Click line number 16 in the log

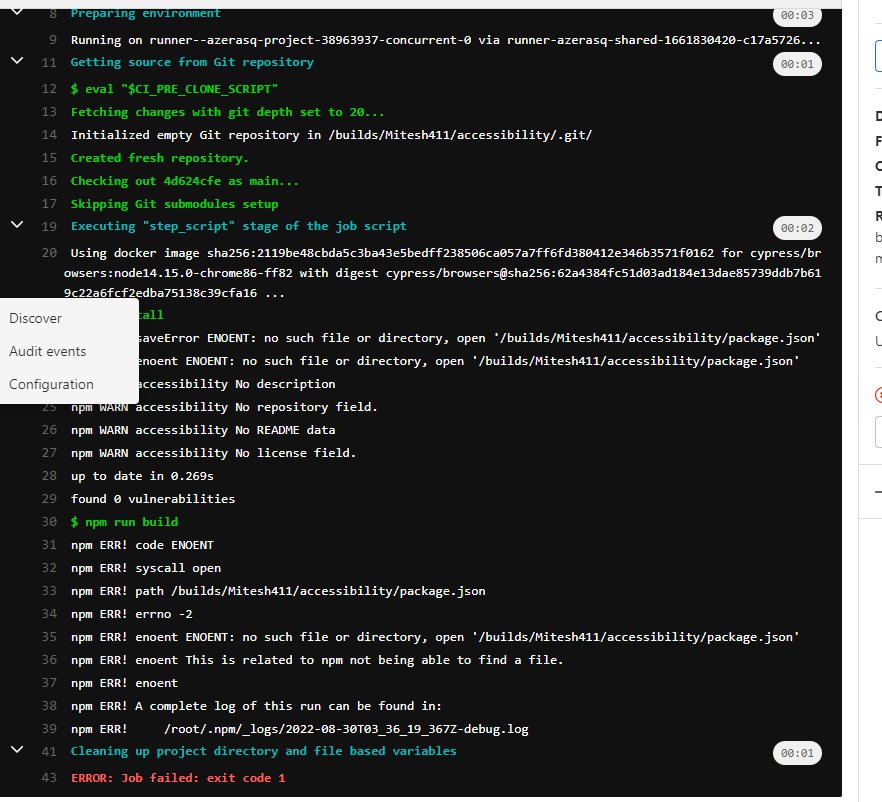click(49, 181)
